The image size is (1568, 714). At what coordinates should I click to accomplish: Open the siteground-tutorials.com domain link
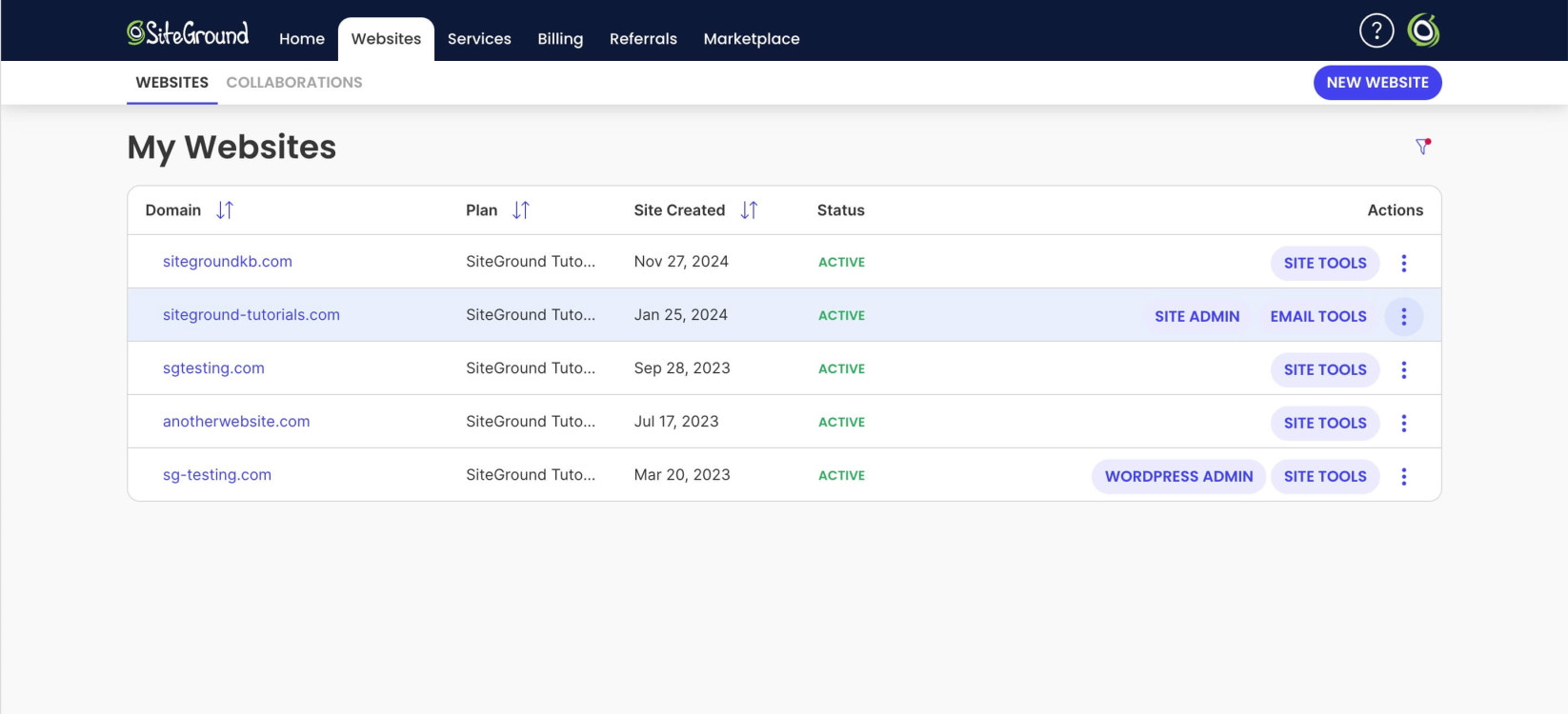pos(251,315)
